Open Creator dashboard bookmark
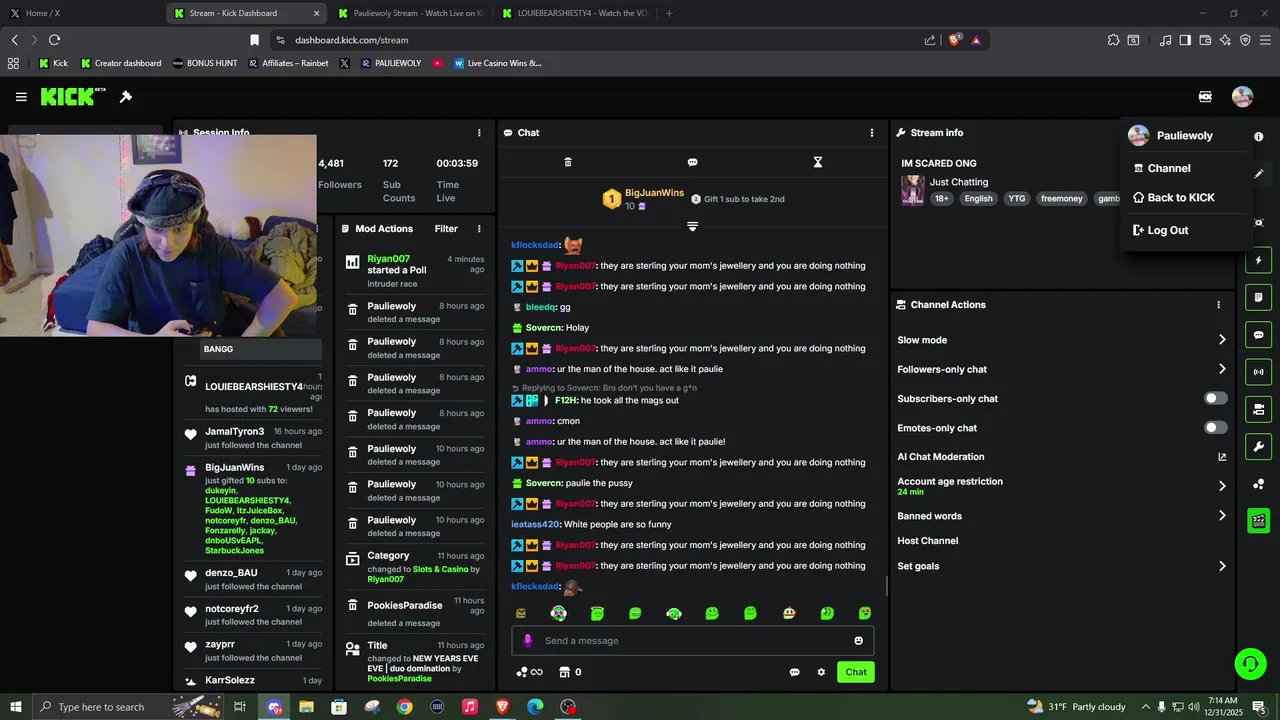This screenshot has width=1280, height=720. [x=121, y=63]
